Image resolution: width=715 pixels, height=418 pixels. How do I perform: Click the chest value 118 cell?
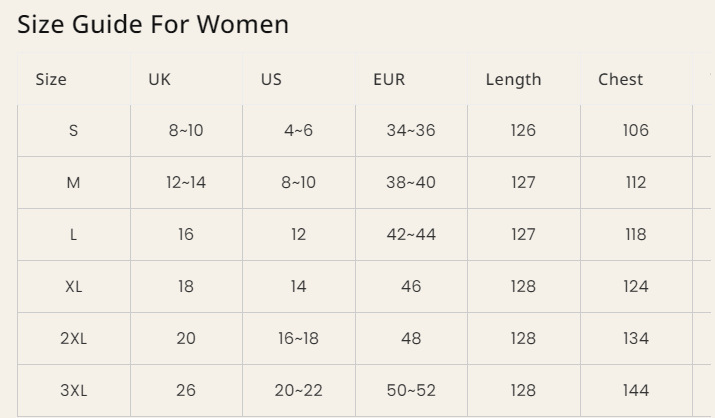636,235
